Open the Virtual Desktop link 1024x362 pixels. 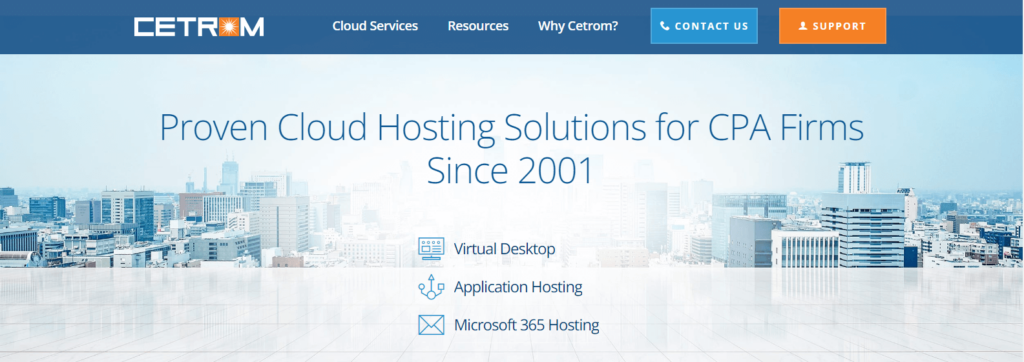click(x=505, y=249)
